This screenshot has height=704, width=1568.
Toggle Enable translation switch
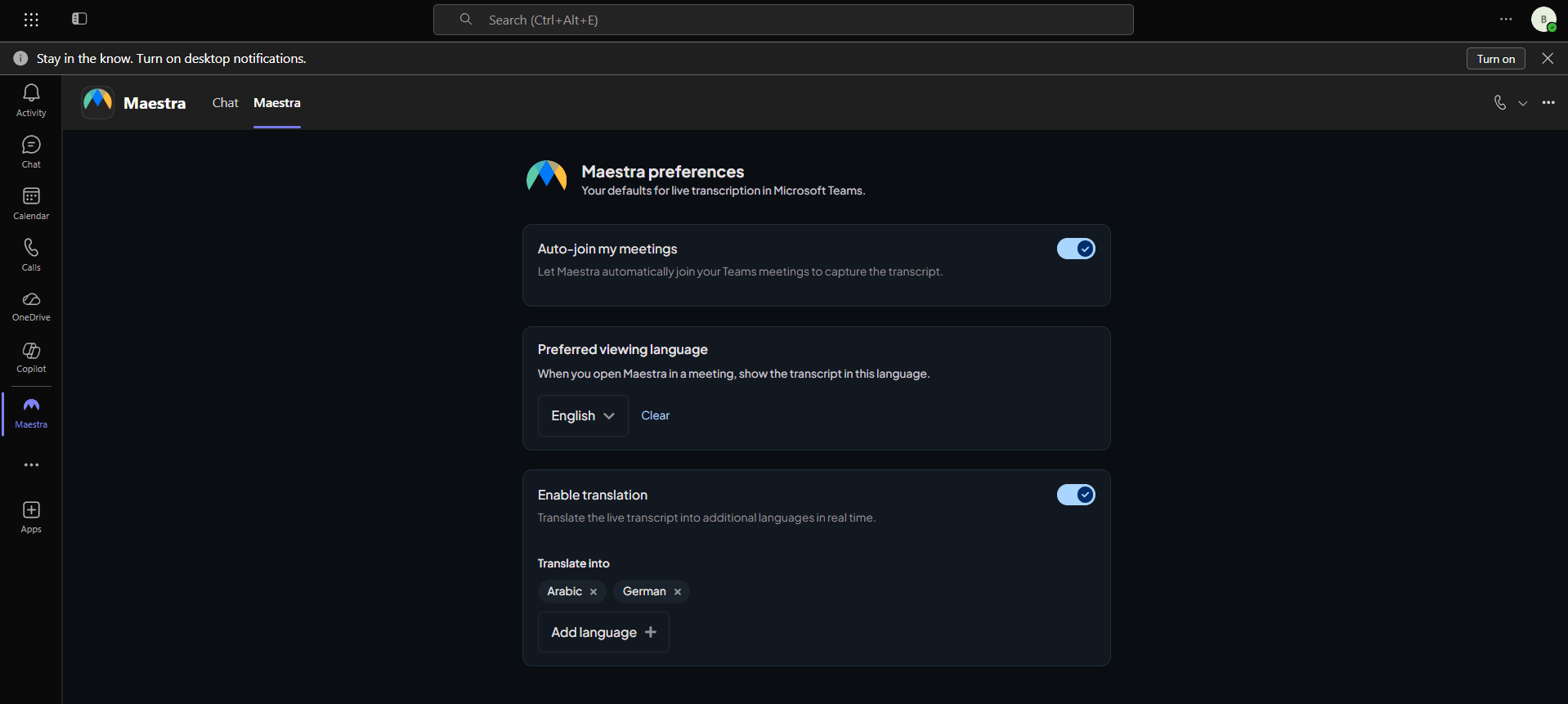click(x=1076, y=495)
